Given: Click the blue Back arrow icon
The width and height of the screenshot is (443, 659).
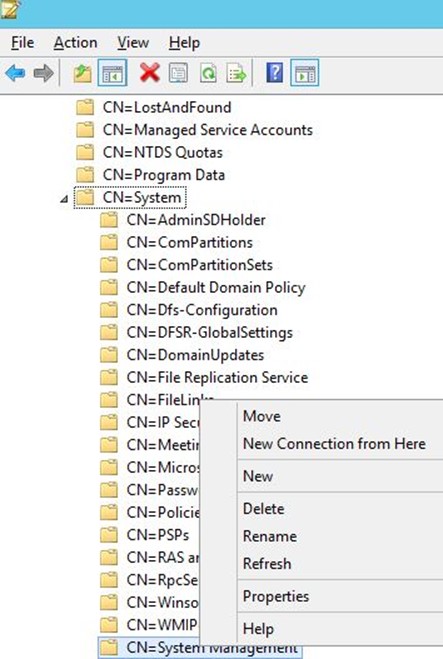Looking at the screenshot, I should pyautogui.click(x=16, y=74).
